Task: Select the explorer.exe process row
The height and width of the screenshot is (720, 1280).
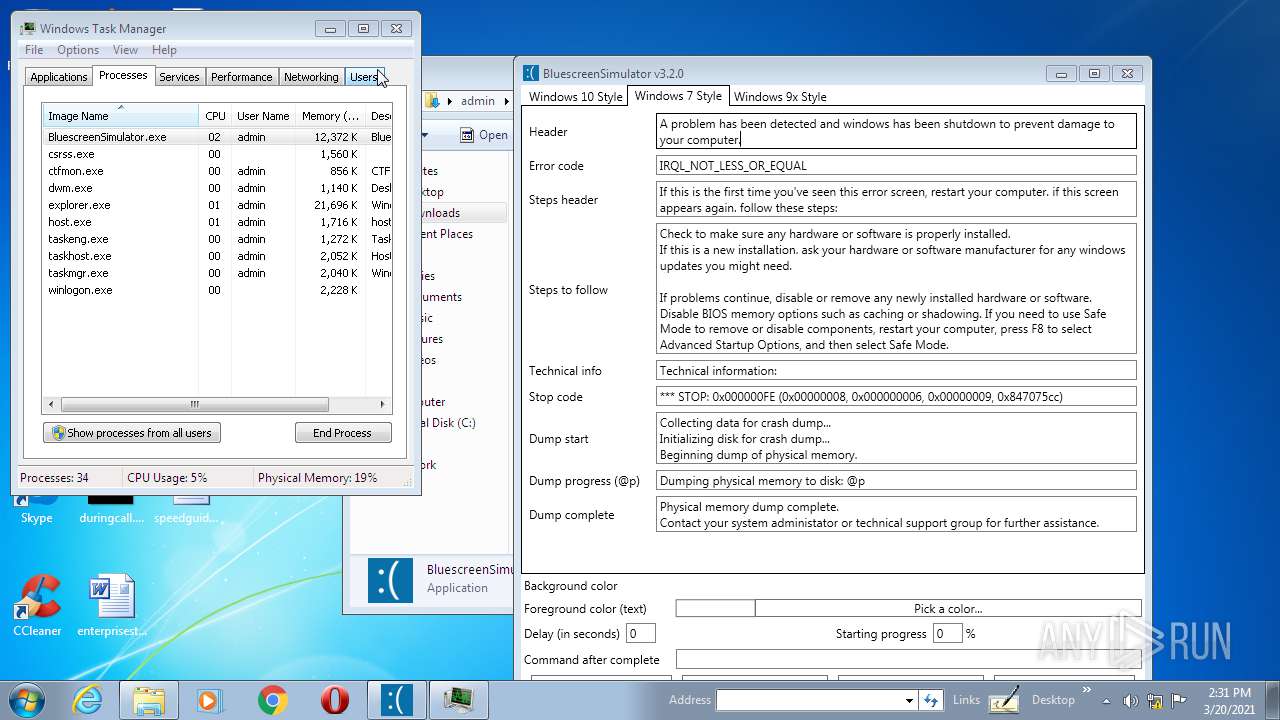Action: 217,205
